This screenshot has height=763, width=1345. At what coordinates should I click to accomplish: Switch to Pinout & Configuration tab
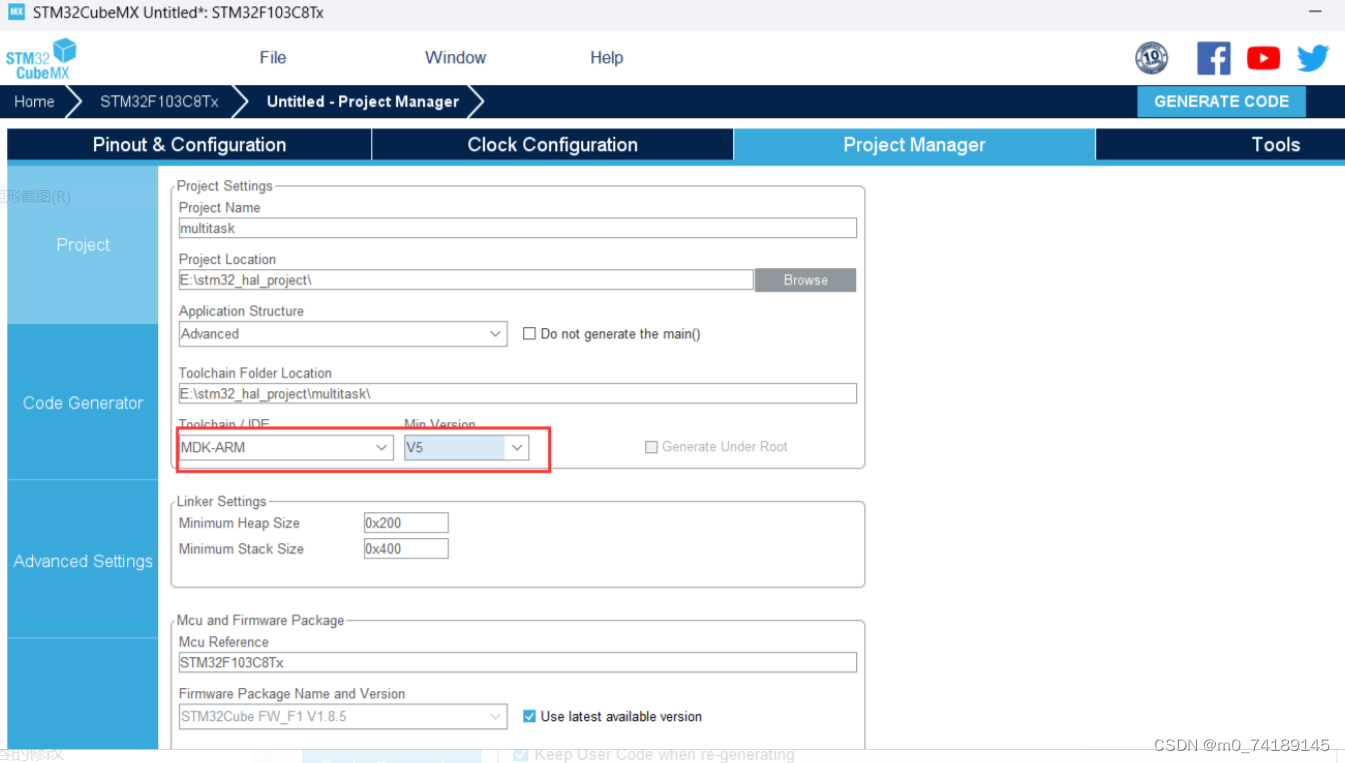click(189, 145)
